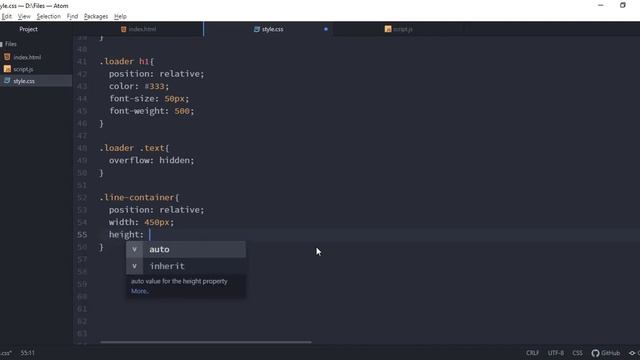Minimize the Atom window
The height and width of the screenshot is (360, 640).
pos(600,5)
